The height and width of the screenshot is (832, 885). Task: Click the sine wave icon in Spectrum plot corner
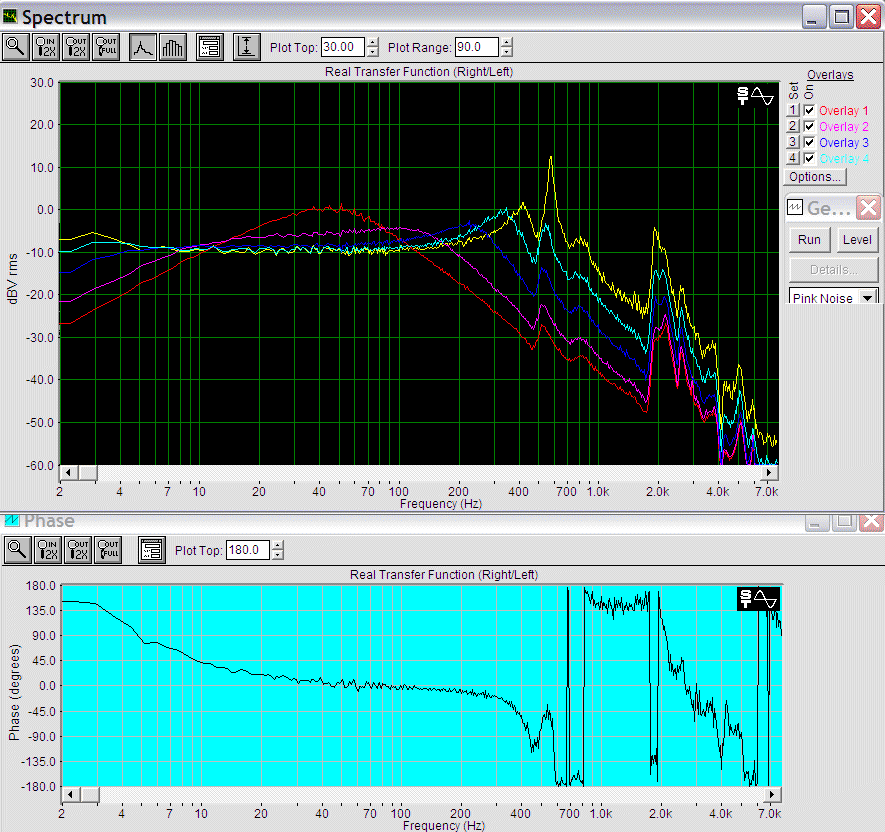[x=762, y=96]
